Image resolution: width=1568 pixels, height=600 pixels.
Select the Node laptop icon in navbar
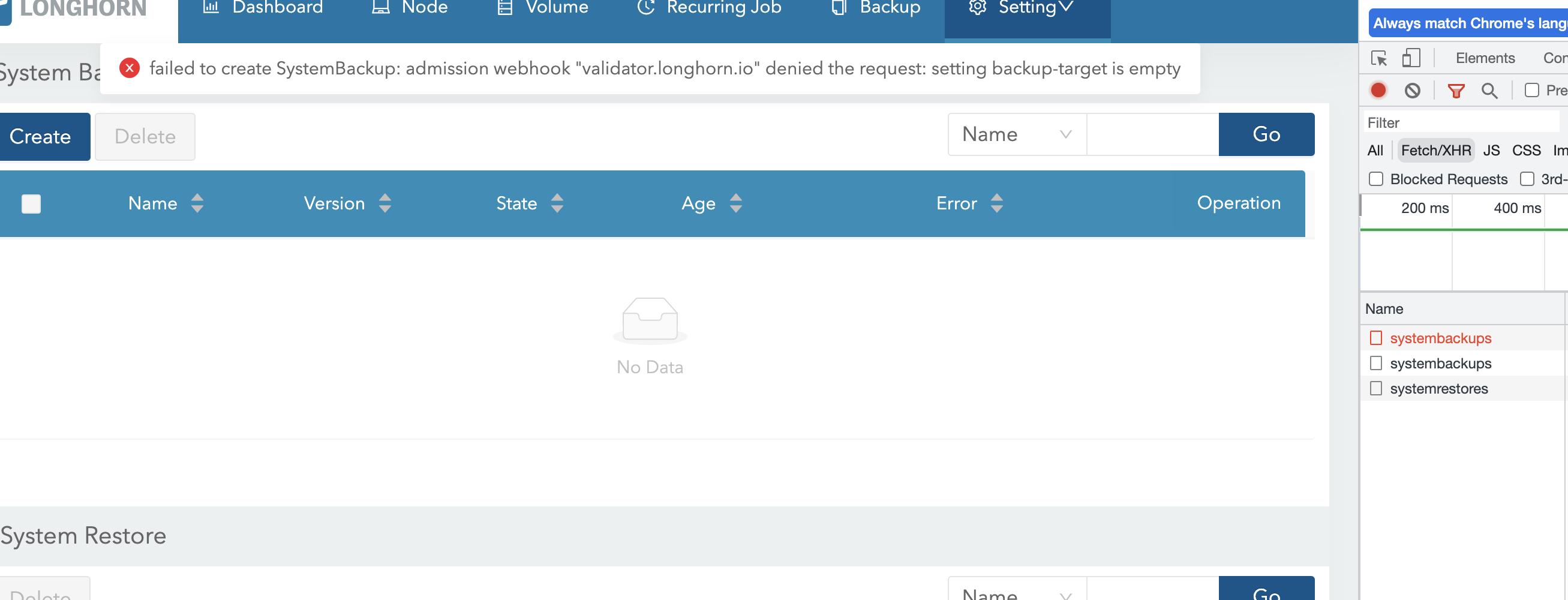coord(380,7)
